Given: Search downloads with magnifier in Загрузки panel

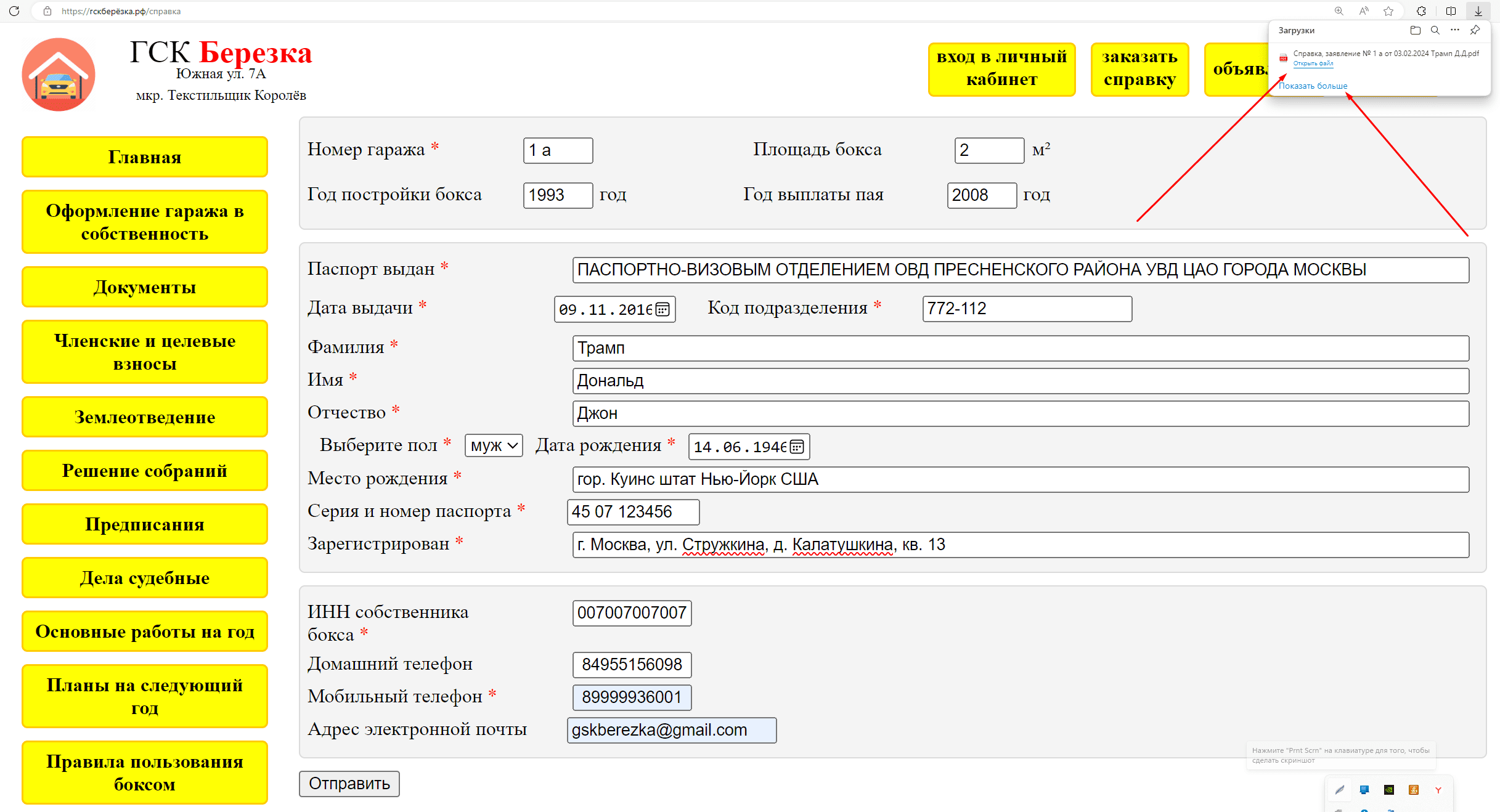Looking at the screenshot, I should pyautogui.click(x=1435, y=30).
